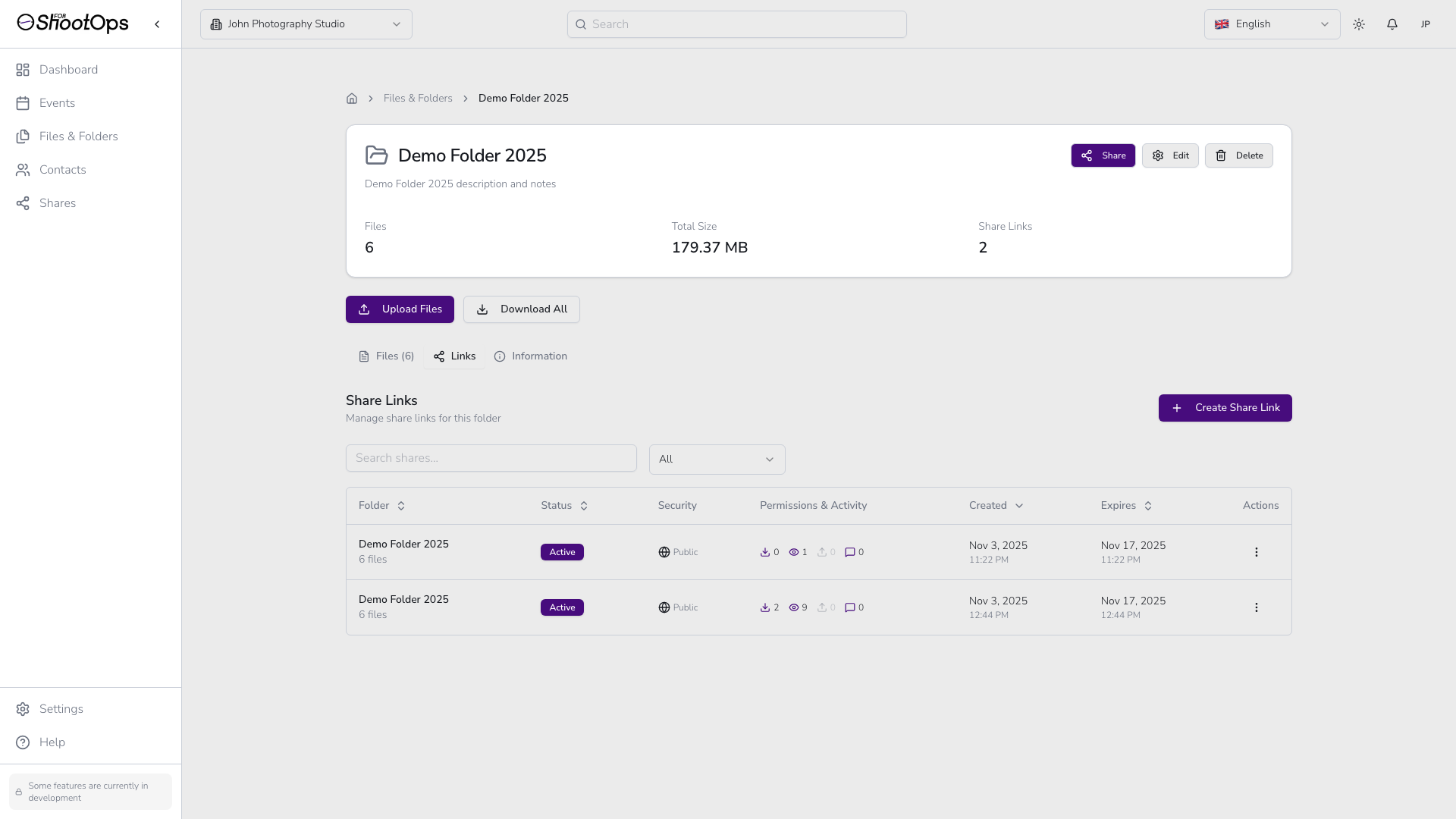Click the JP user avatar
This screenshot has width=1456, height=819.
[x=1425, y=24]
